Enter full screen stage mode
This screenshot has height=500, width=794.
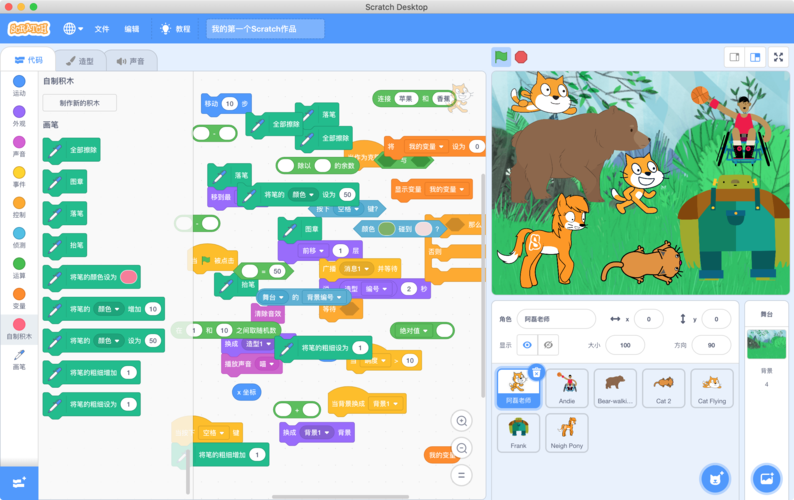coord(778,57)
